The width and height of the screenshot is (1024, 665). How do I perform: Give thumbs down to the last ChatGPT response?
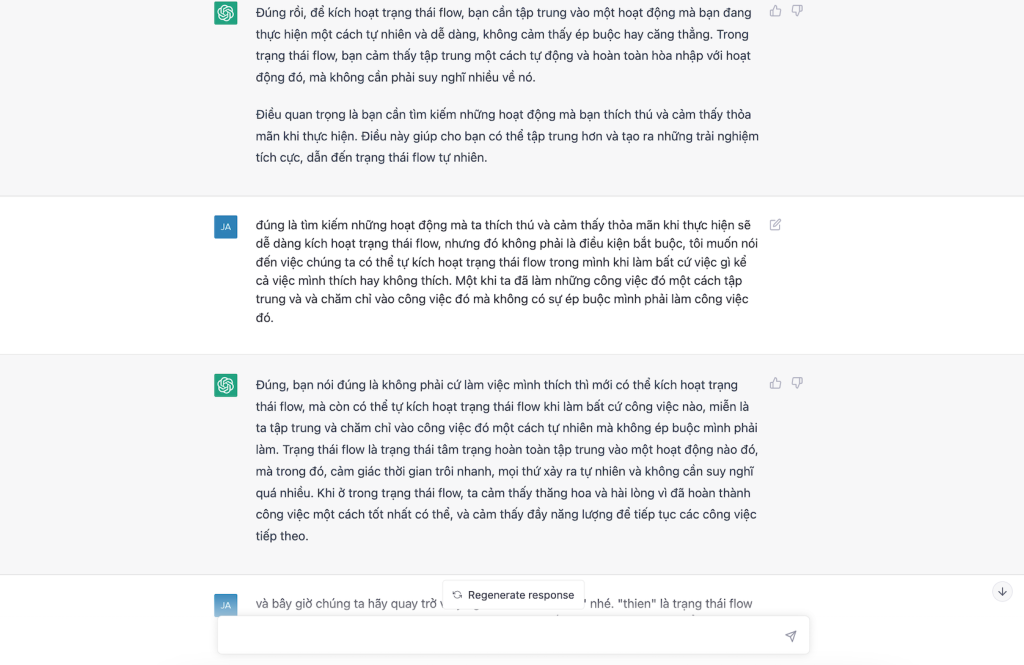point(797,383)
